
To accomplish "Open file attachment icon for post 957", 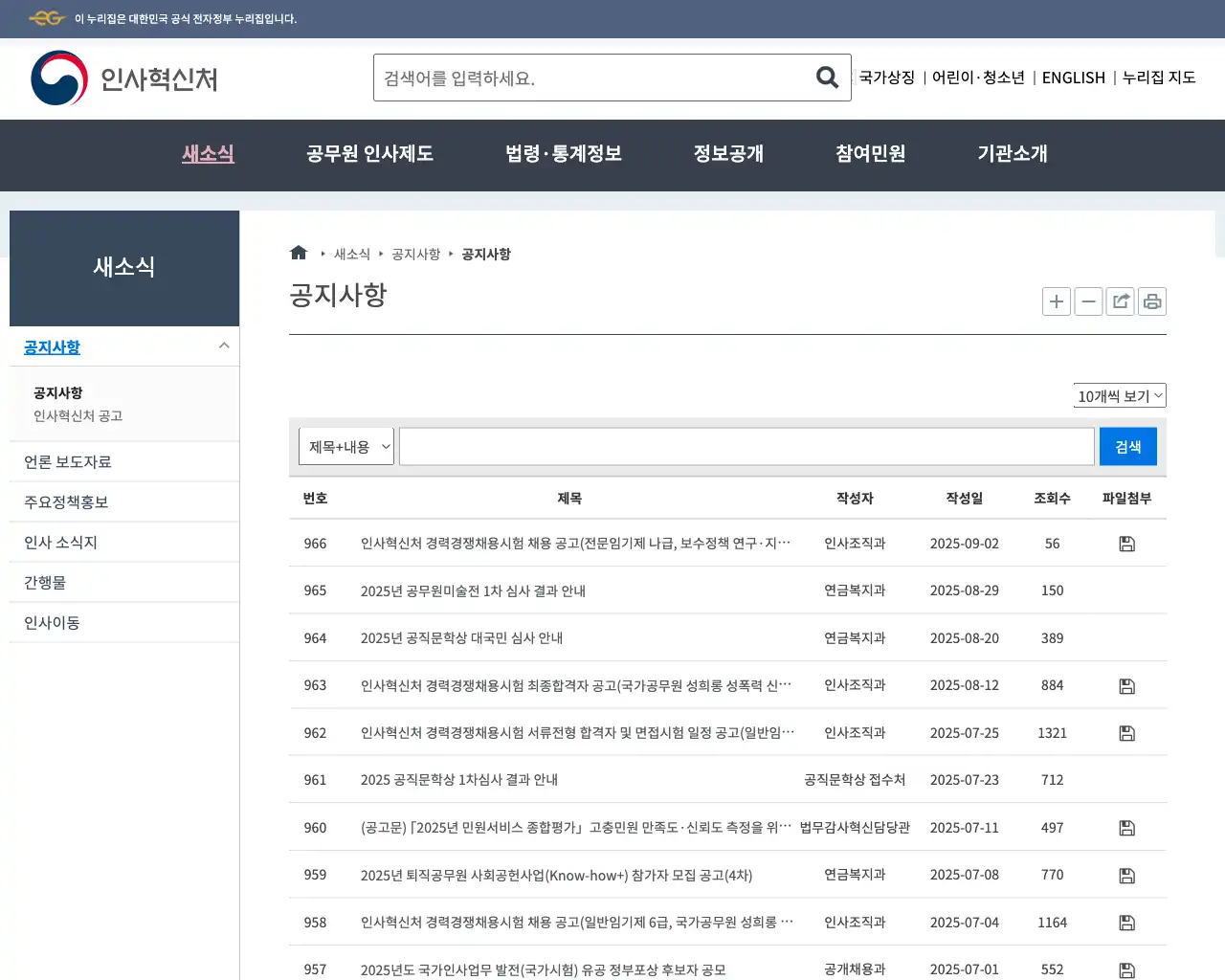I will coord(1127,970).
